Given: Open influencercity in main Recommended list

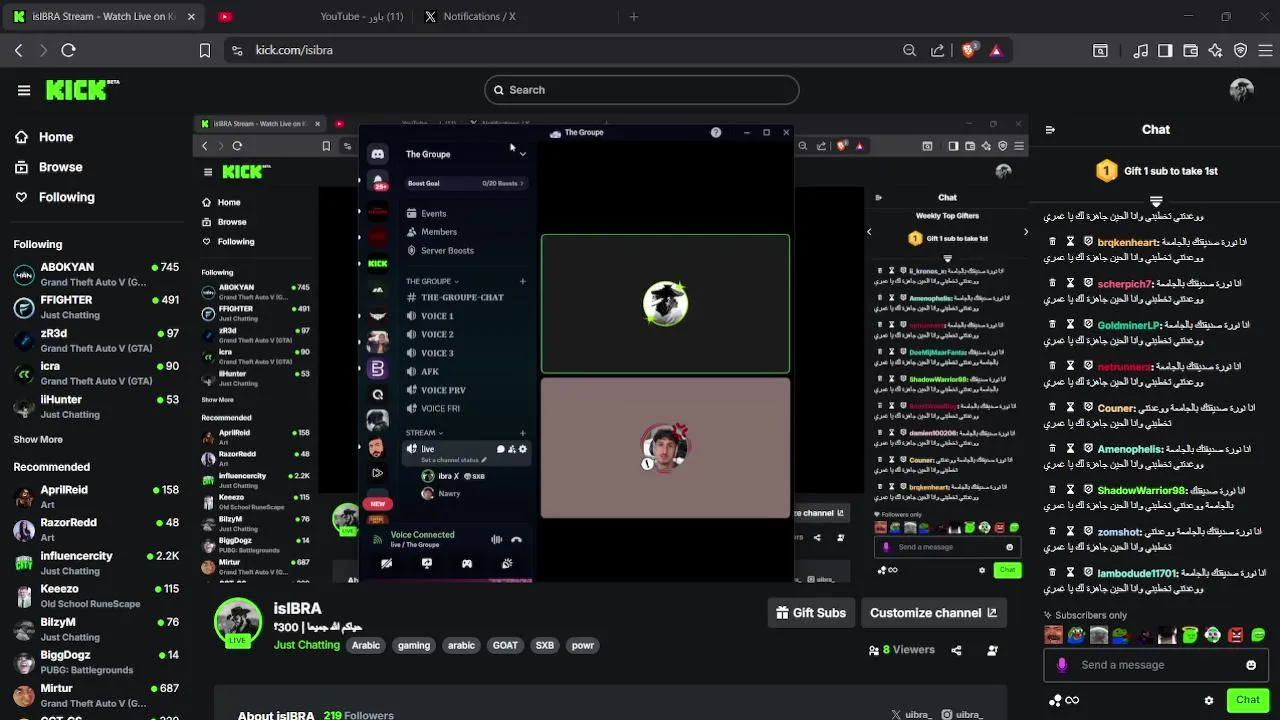Looking at the screenshot, I should pos(96,563).
